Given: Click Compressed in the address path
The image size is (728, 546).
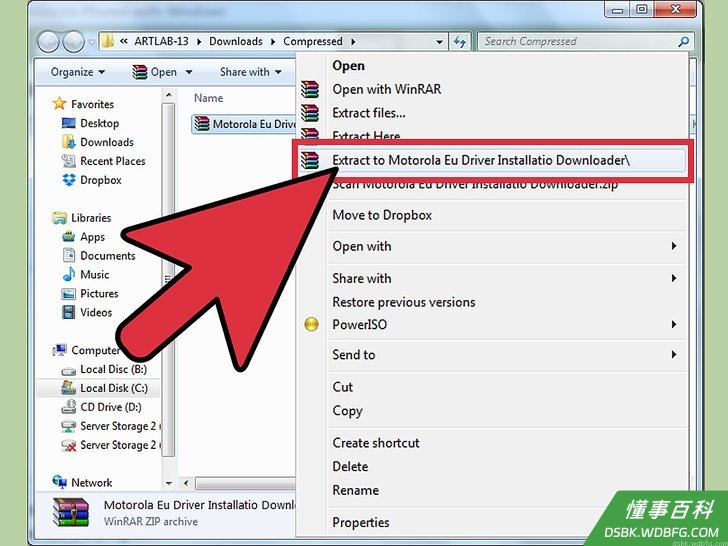Looking at the screenshot, I should (313, 41).
